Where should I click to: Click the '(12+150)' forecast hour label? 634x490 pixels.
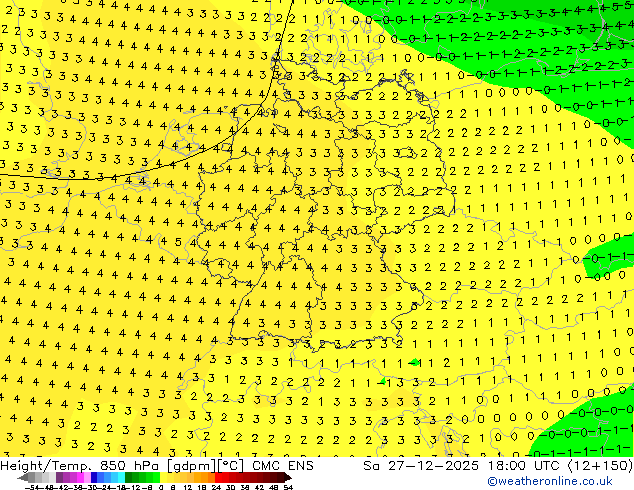601,466
